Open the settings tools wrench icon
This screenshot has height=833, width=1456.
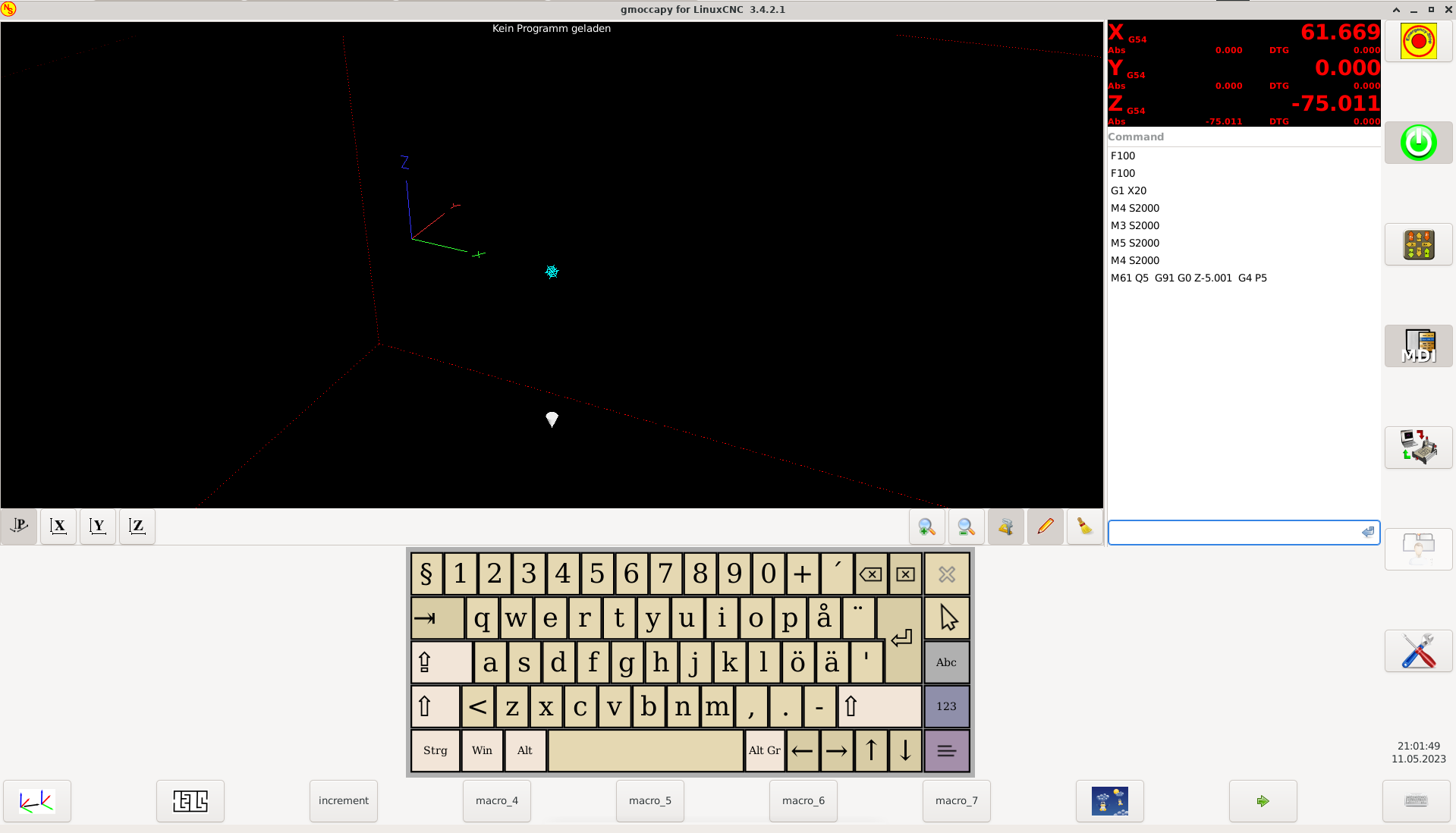[1418, 651]
